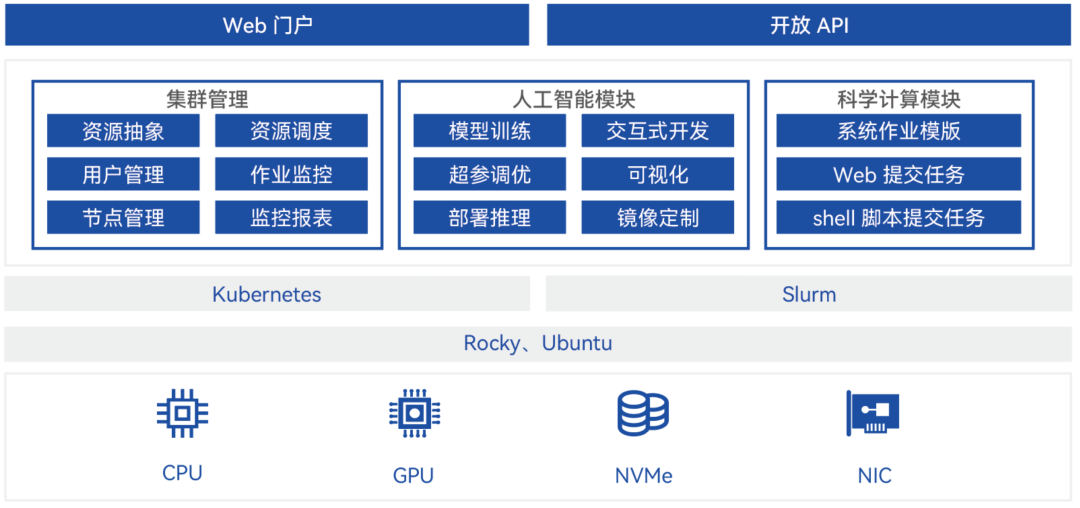Viewport: 1080px width, 508px height.
Task: Open the Web 门户 header bar
Action: (267, 25)
